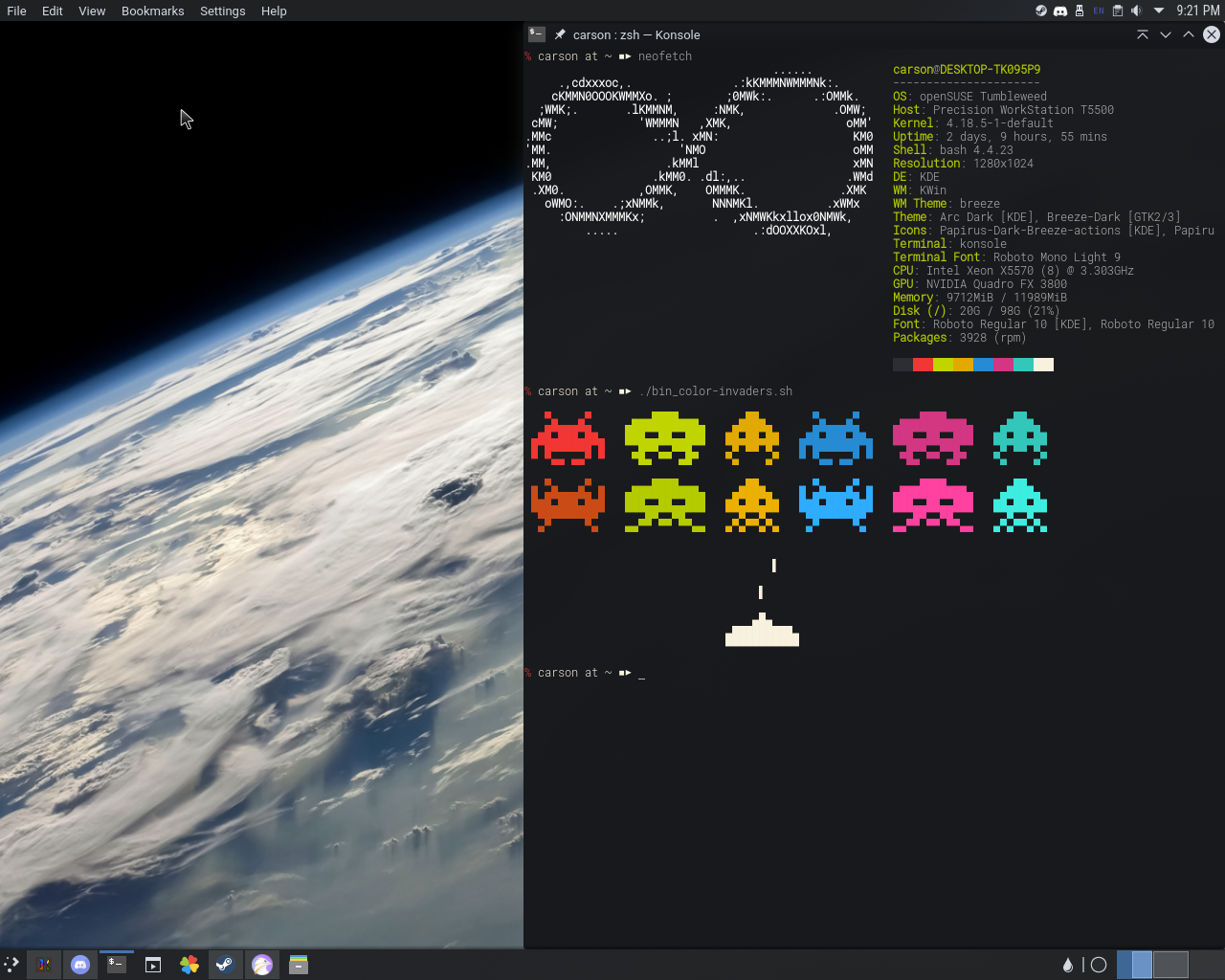Click the 'Shell: bash 4.4.23' line
Screen dimensions: 1225x980
click(x=953, y=150)
